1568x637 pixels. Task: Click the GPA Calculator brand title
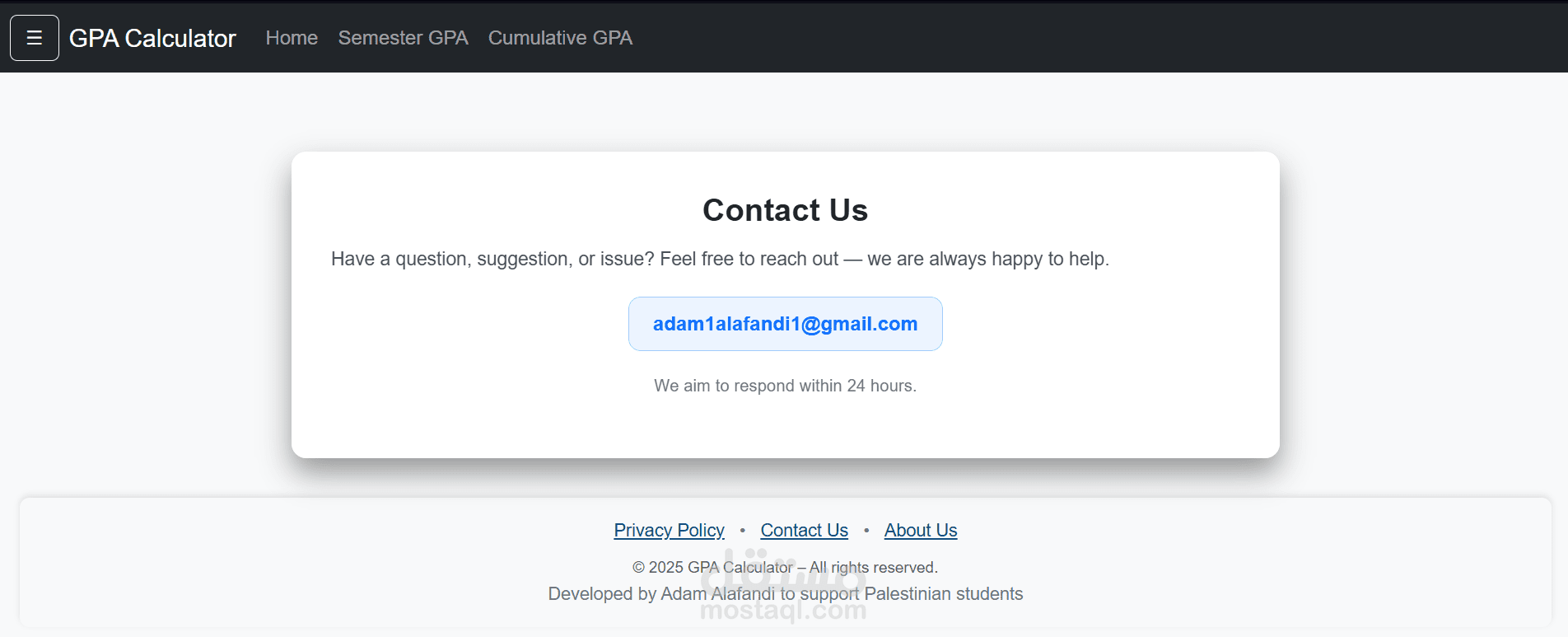152,38
